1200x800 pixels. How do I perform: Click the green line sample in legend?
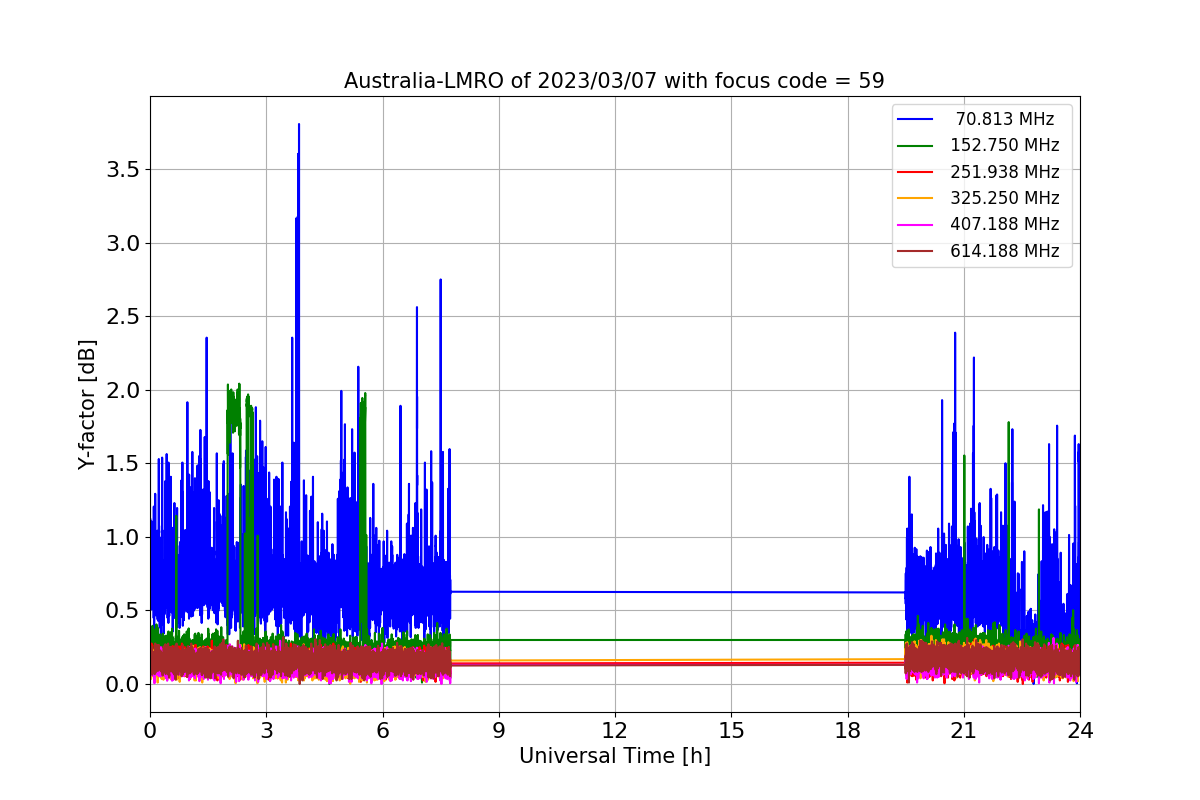[x=916, y=146]
